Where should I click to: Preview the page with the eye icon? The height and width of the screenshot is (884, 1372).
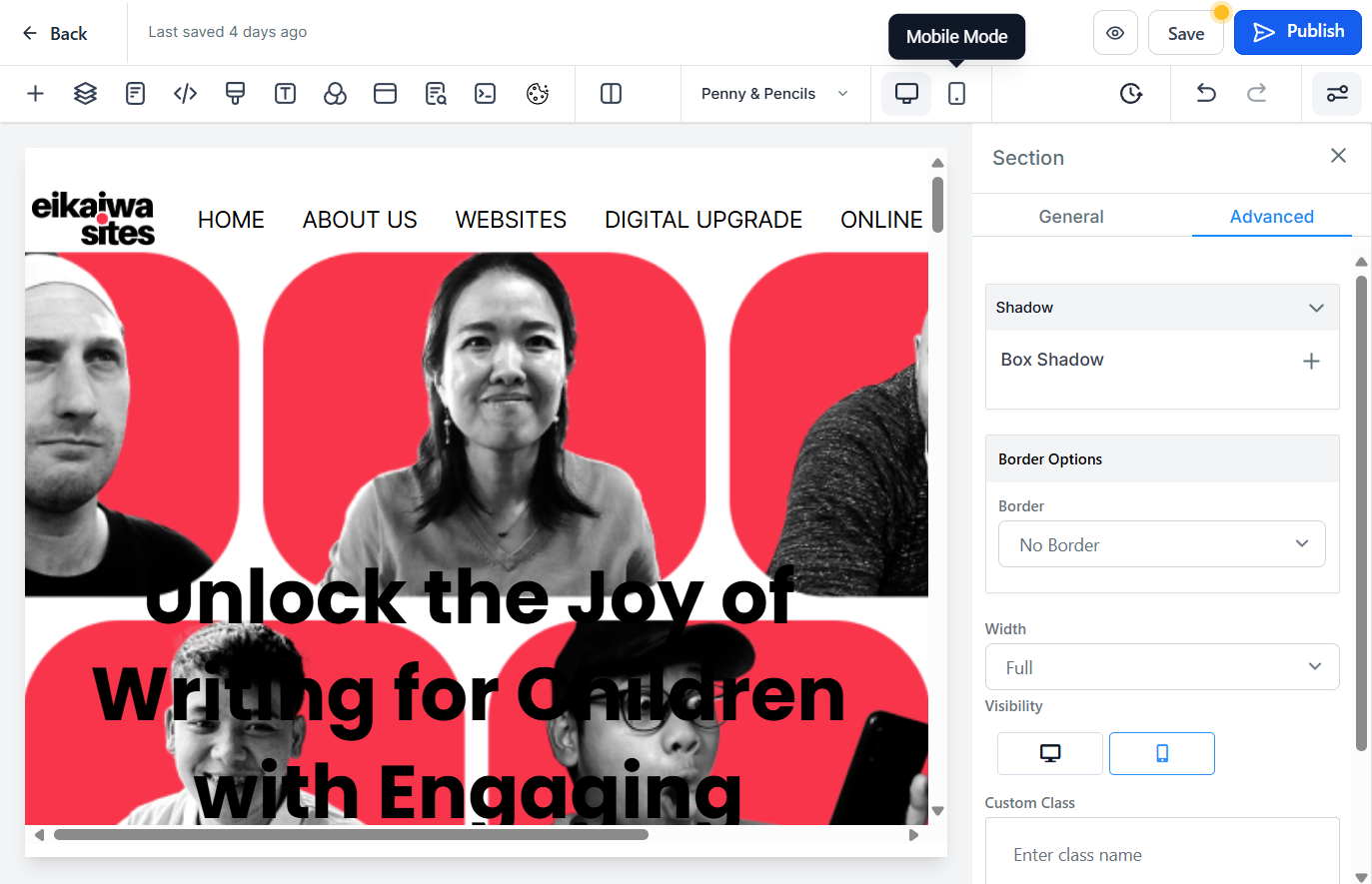(x=1115, y=33)
